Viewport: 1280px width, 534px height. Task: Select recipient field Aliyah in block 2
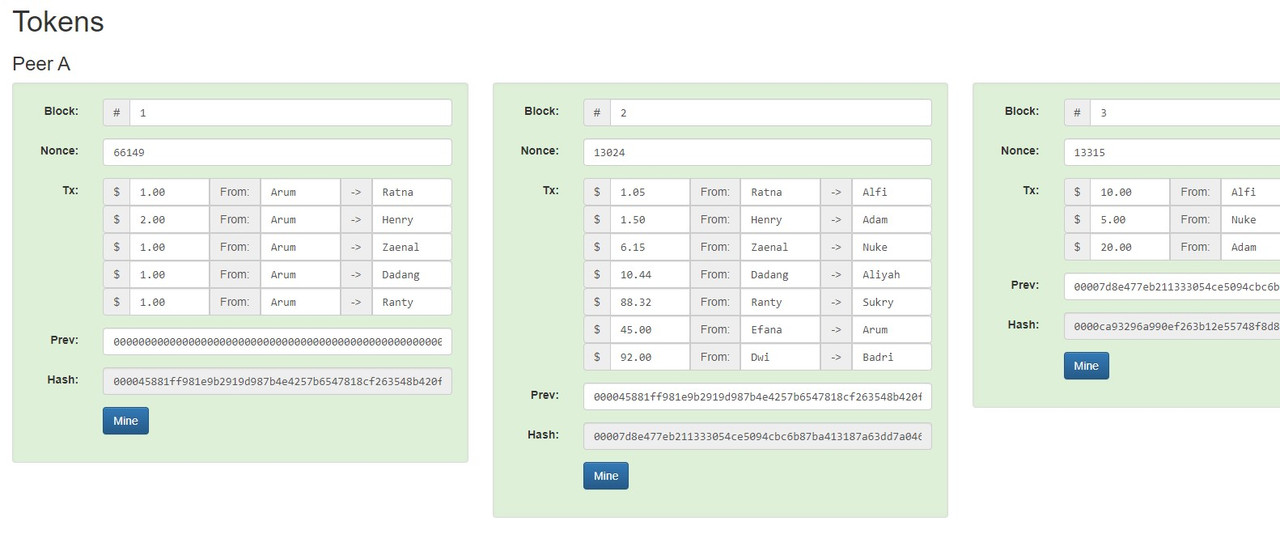(x=892, y=274)
